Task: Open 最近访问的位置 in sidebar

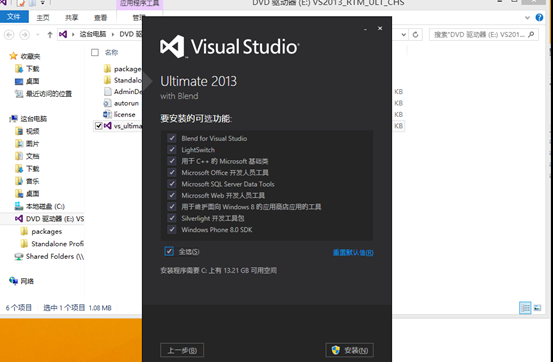Action: coord(49,93)
